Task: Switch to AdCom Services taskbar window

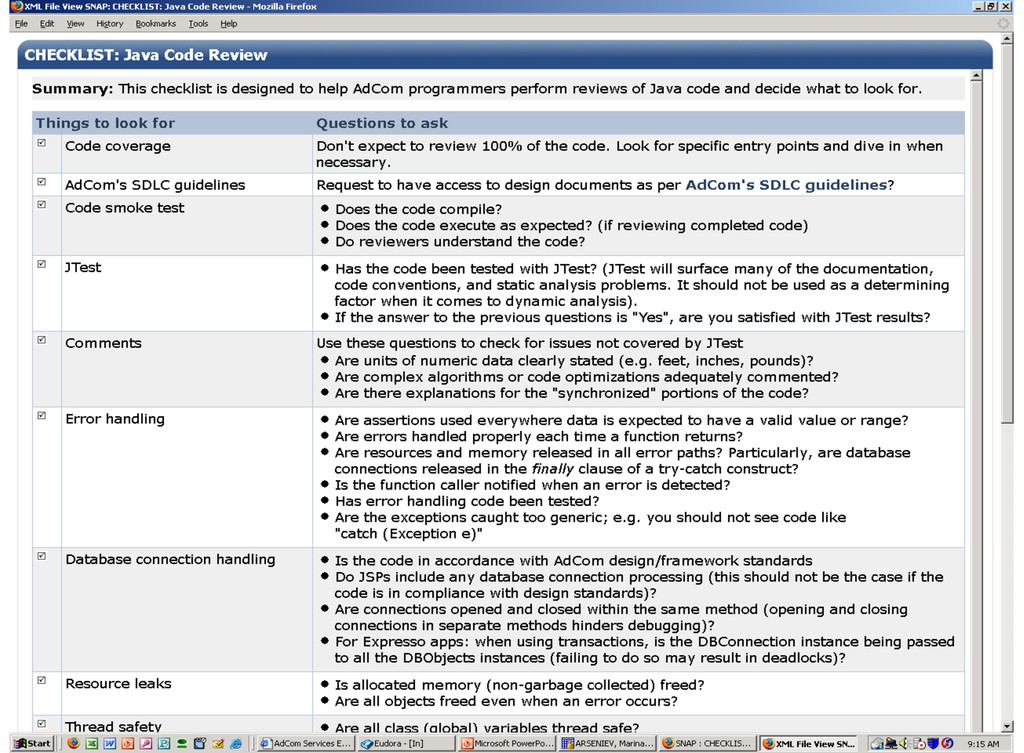Action: click(306, 743)
